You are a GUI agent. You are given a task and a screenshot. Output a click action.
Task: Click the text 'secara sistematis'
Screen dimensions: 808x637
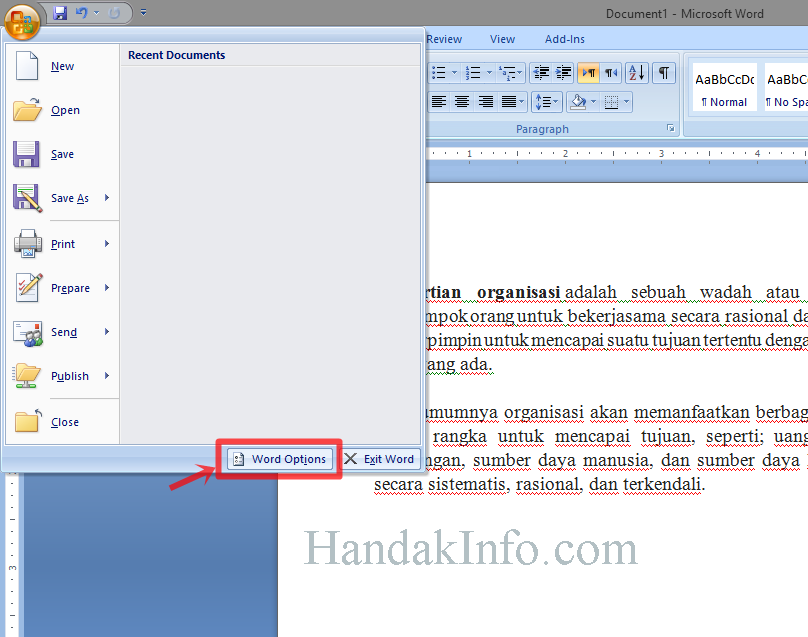[x=441, y=484]
